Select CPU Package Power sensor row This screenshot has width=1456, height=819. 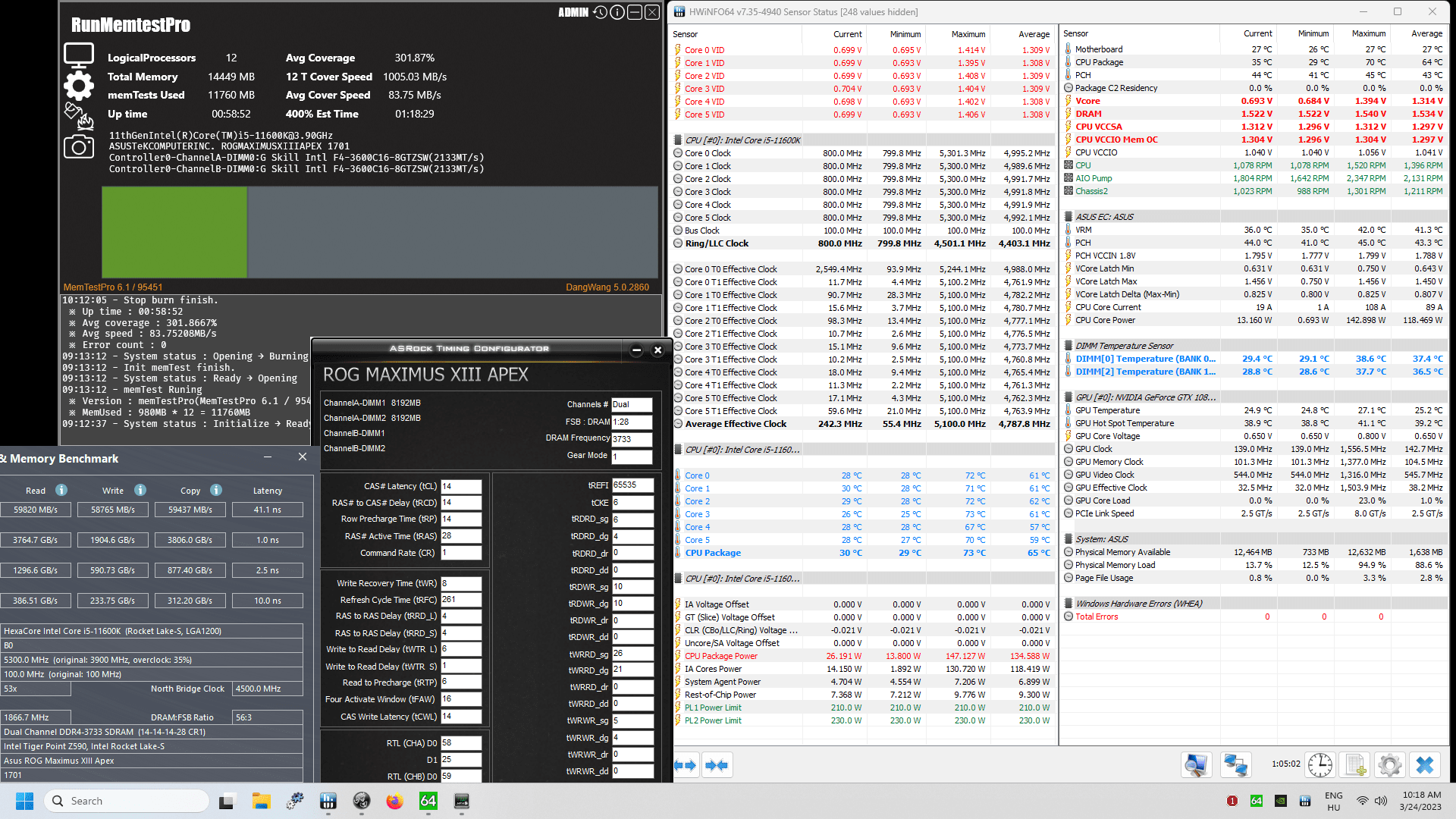click(x=864, y=656)
